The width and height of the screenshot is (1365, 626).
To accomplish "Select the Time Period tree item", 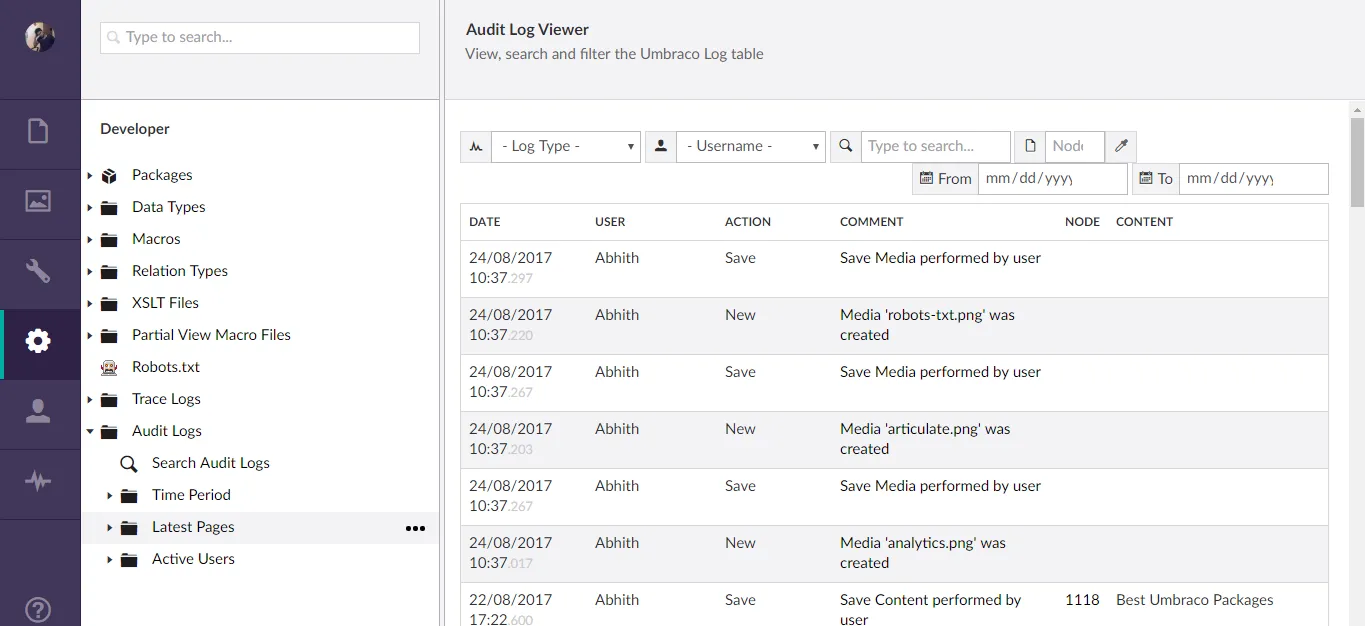I will (x=191, y=495).
